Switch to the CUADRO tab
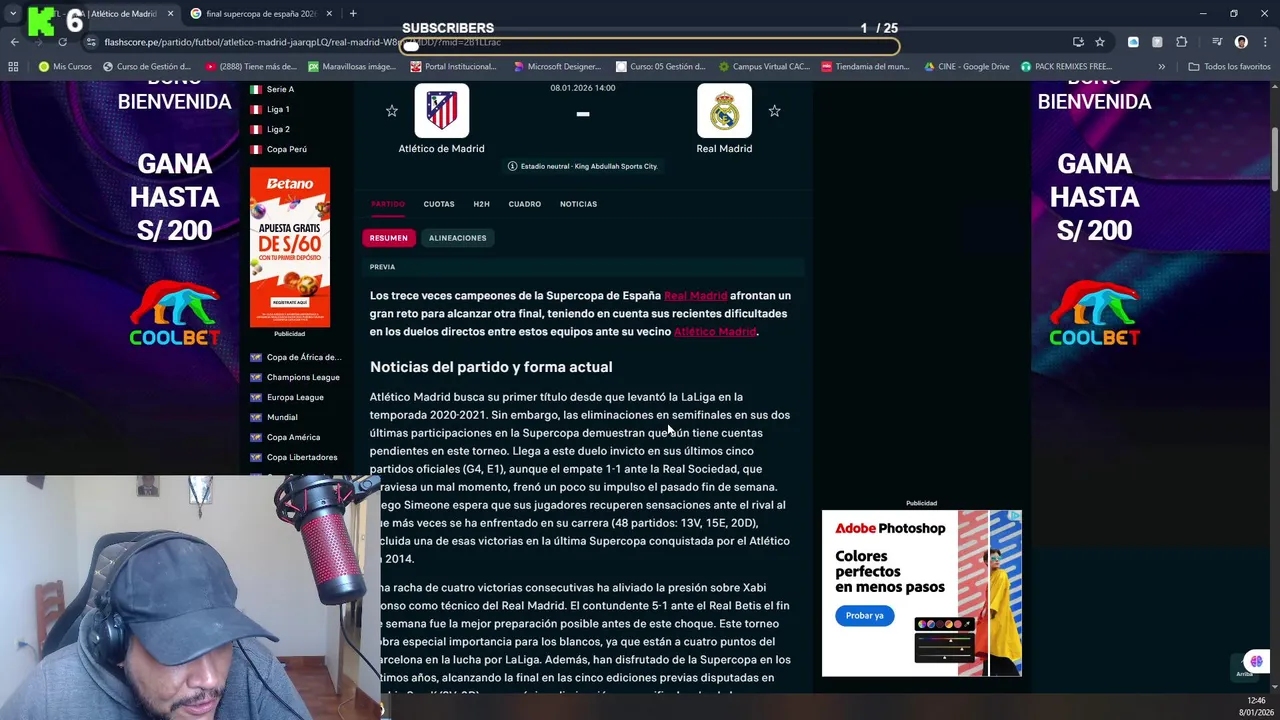Screen dimensions: 1280x720 click(524, 204)
